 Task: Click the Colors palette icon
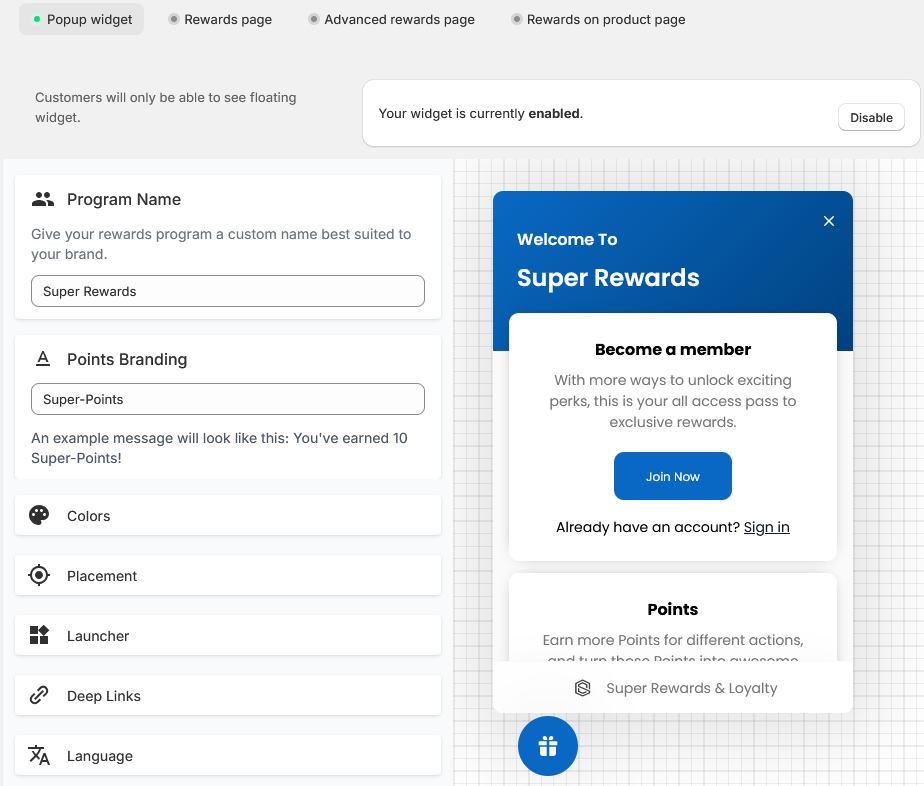click(x=39, y=516)
